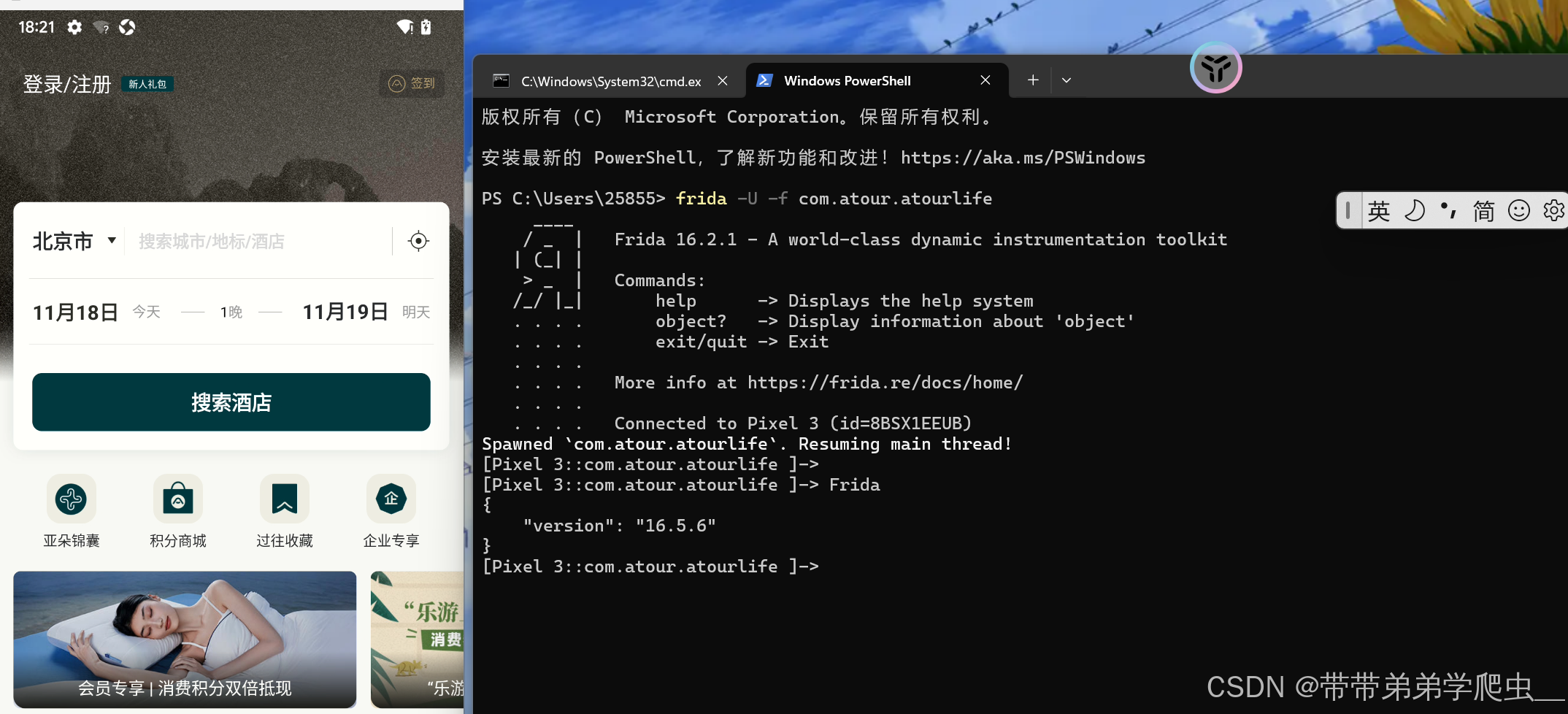Click the 明天 label beside check-out date
Screen dimensions: 1568x714
tap(416, 312)
